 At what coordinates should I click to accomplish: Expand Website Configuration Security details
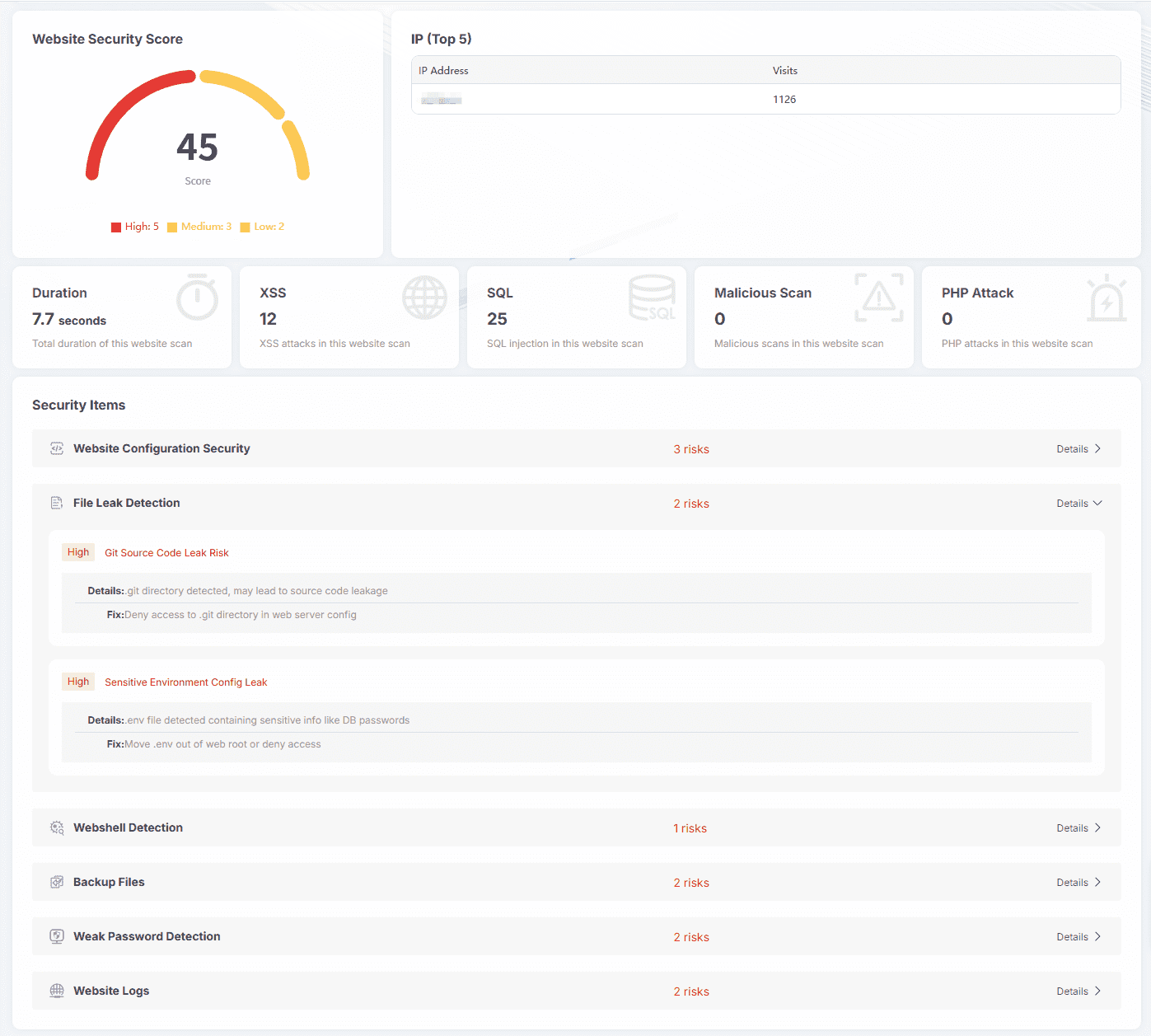coord(1078,449)
